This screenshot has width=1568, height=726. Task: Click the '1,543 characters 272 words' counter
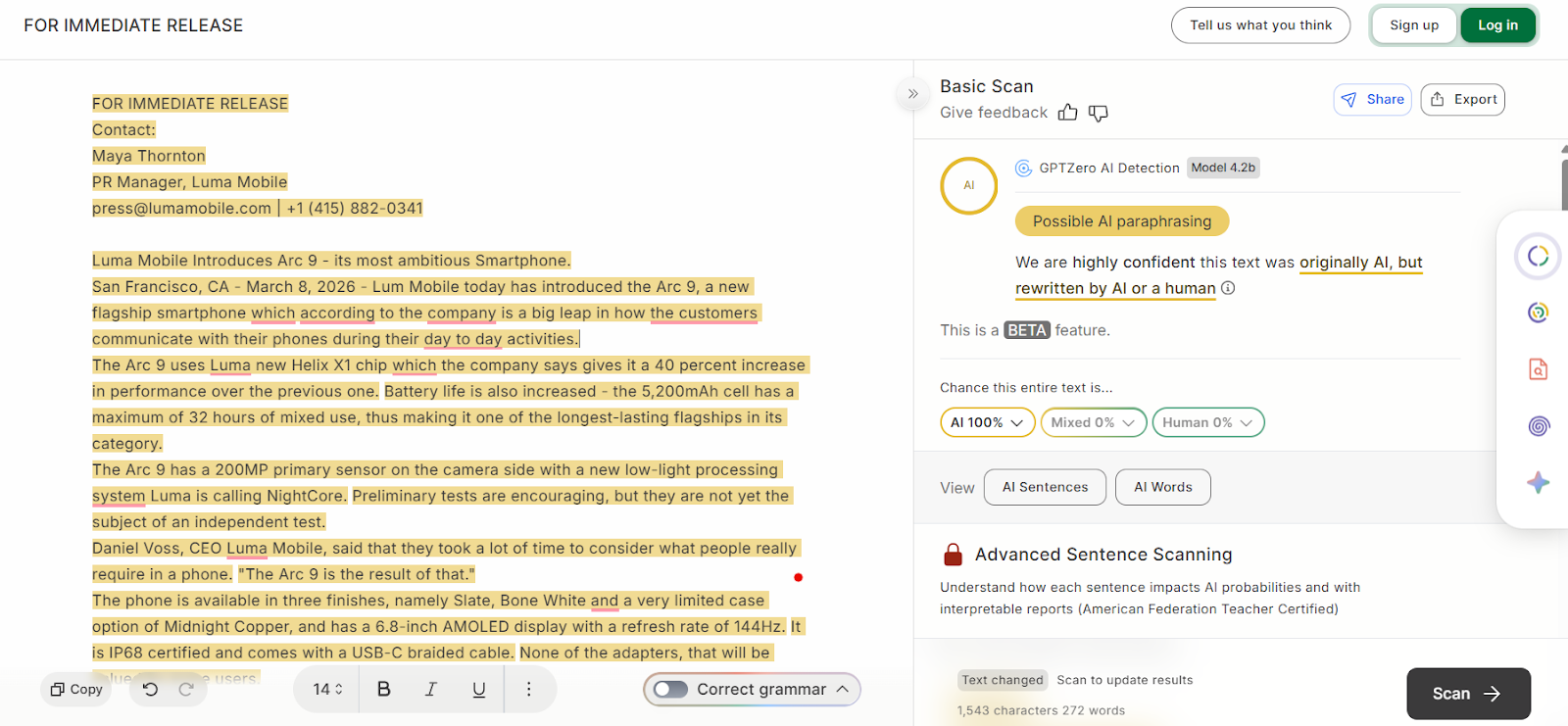click(x=1041, y=710)
